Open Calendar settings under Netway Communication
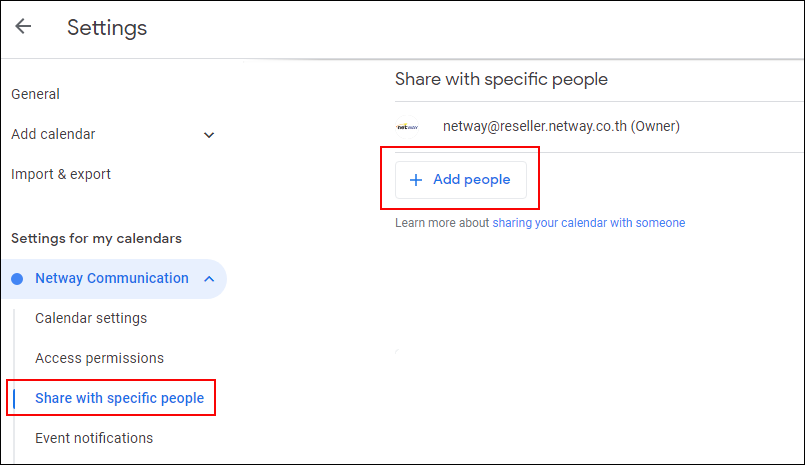The height and width of the screenshot is (465, 805). tap(91, 318)
